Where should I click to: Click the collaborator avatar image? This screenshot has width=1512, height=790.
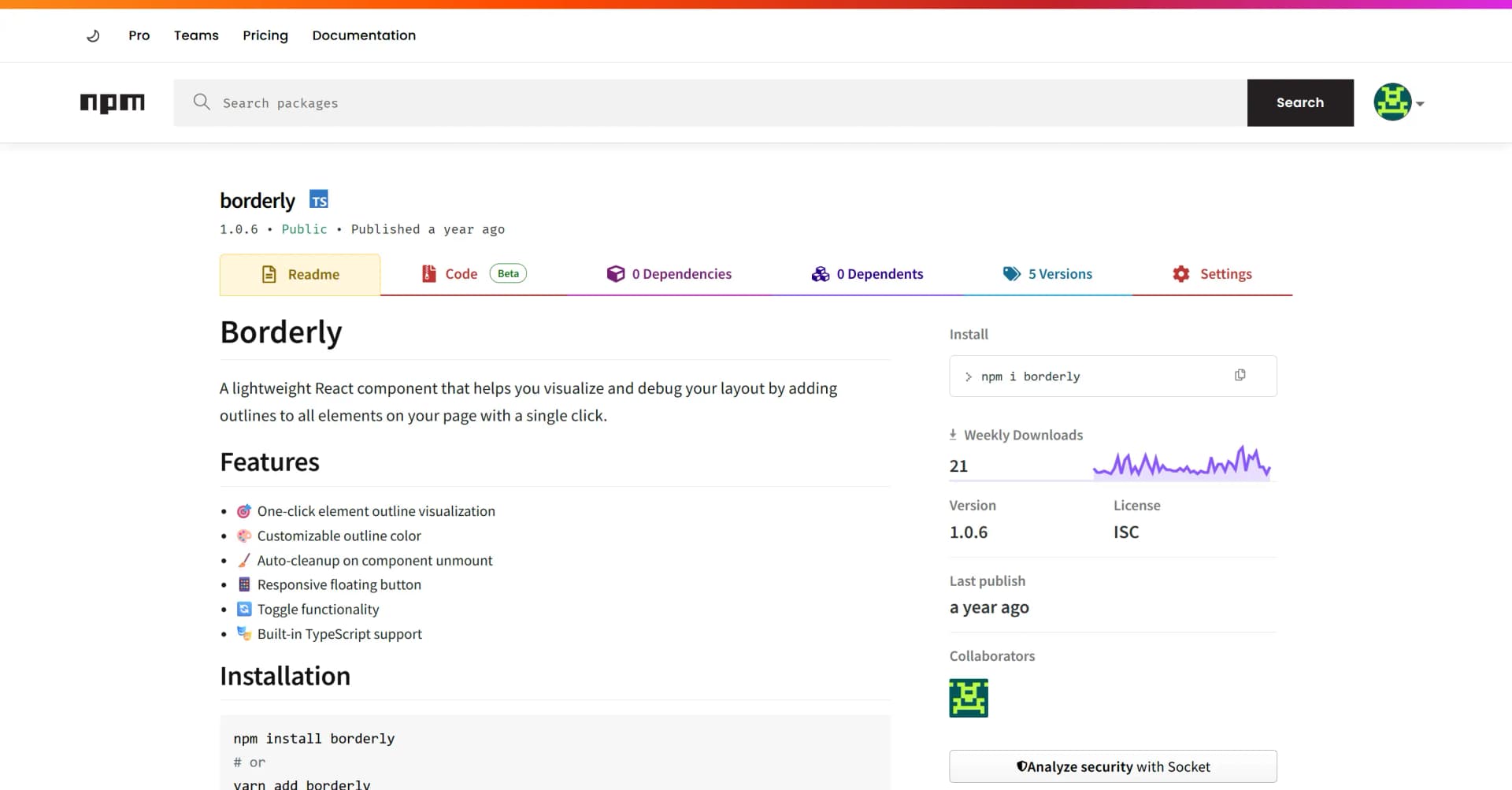click(x=969, y=698)
